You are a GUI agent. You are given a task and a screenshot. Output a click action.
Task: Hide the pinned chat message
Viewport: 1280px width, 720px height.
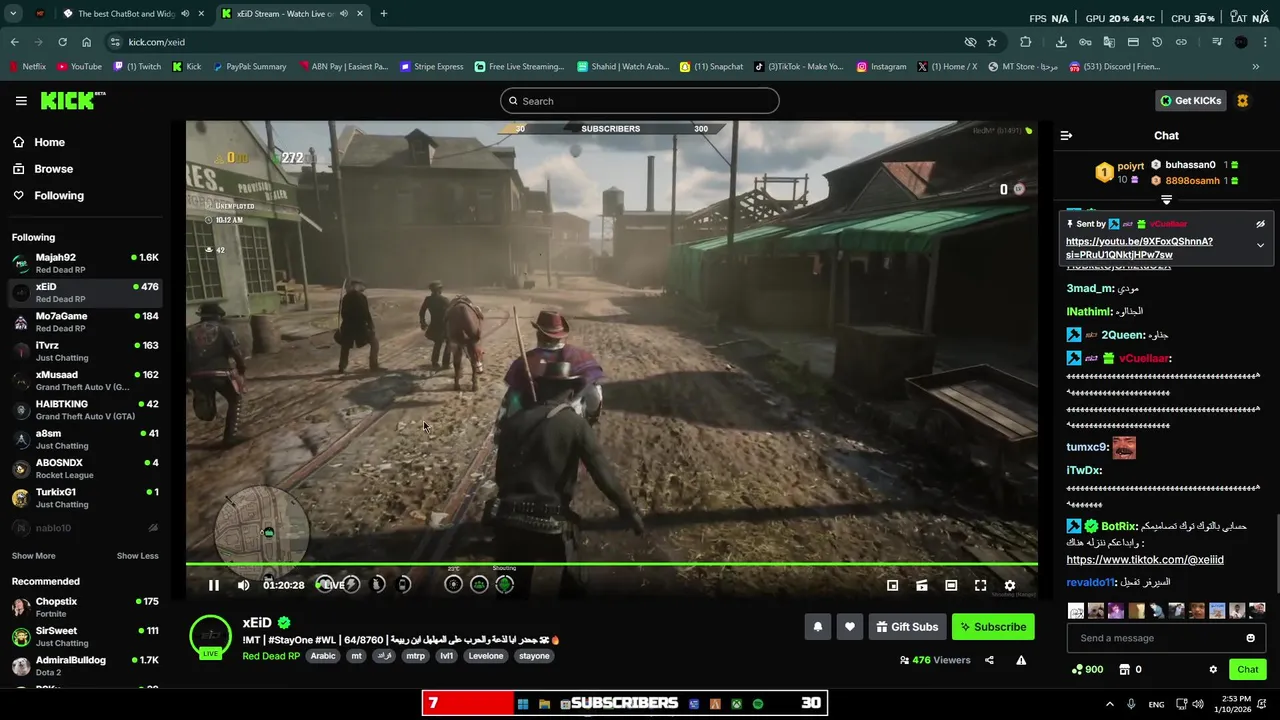[x=1260, y=224]
